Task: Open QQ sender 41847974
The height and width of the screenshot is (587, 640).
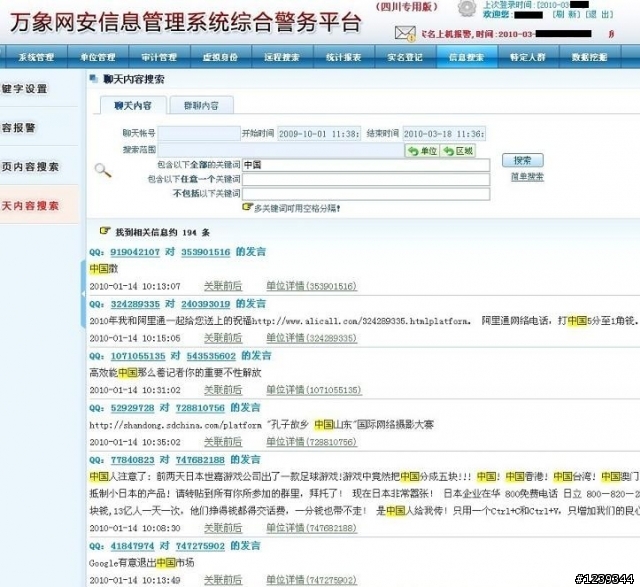Action: point(132,546)
